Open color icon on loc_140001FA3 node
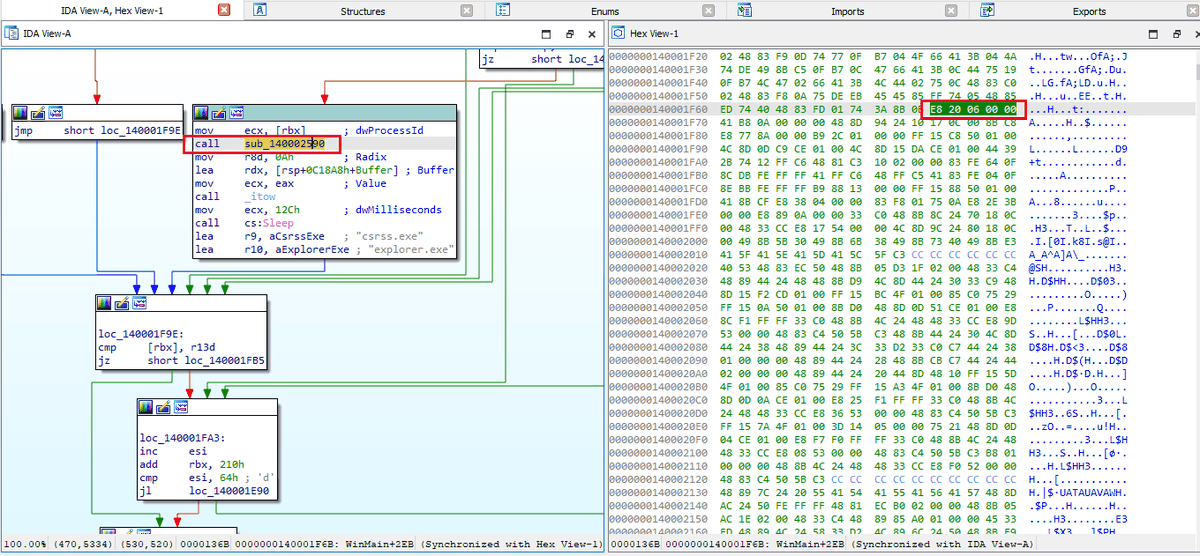1200x556 pixels. point(146,407)
